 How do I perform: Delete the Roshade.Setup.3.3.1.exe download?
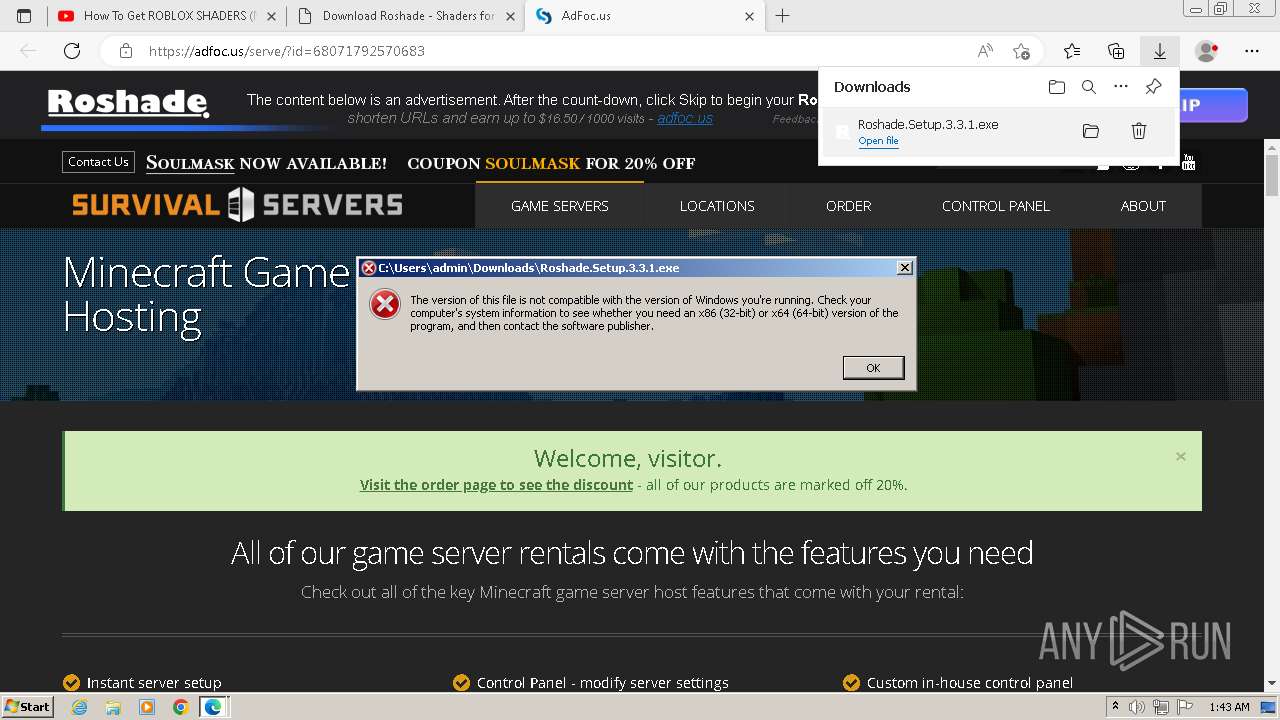[1138, 131]
